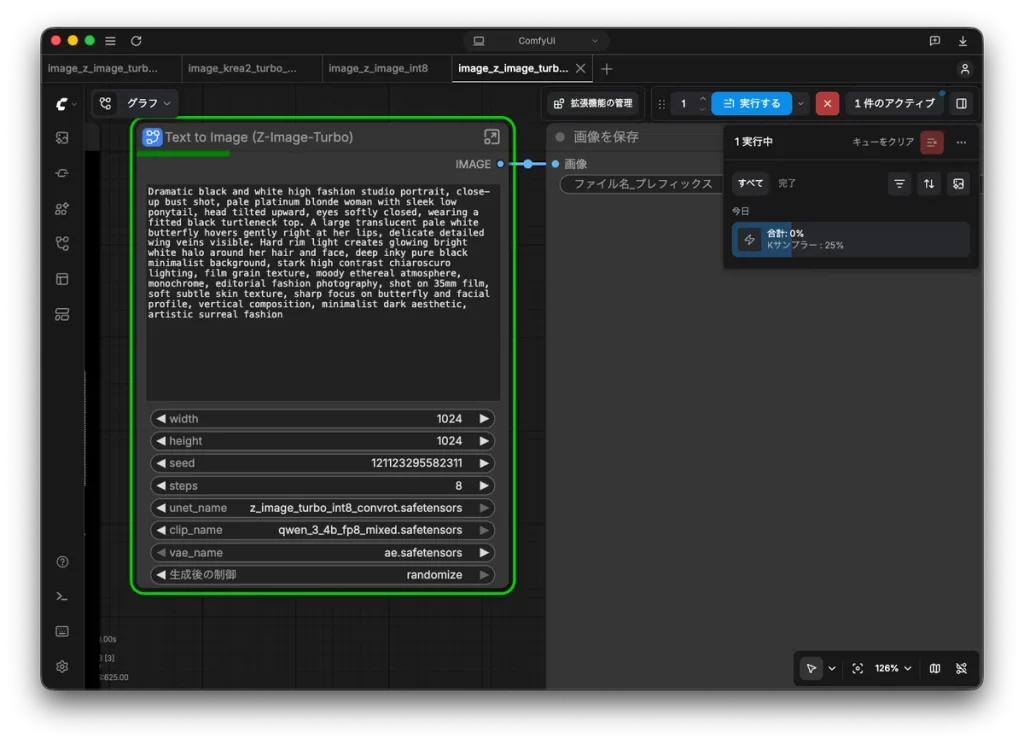
Task: Toggle the right side panel icon
Action: pos(961,103)
